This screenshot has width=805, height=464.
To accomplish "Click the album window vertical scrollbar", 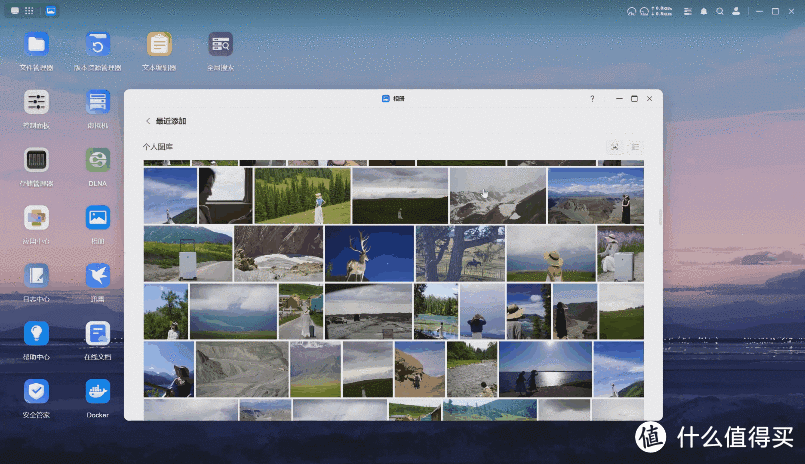I will (x=658, y=216).
